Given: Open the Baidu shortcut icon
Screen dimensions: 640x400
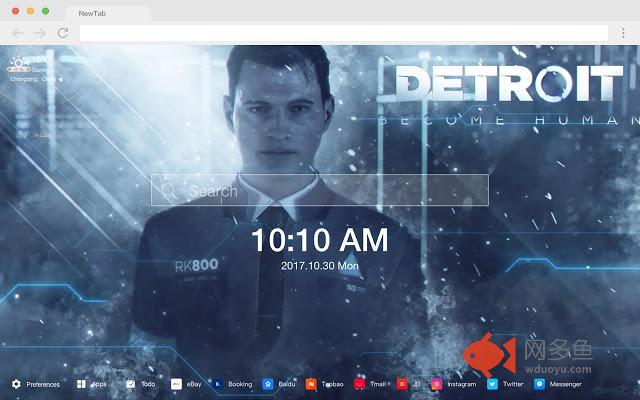Looking at the screenshot, I should 268,384.
